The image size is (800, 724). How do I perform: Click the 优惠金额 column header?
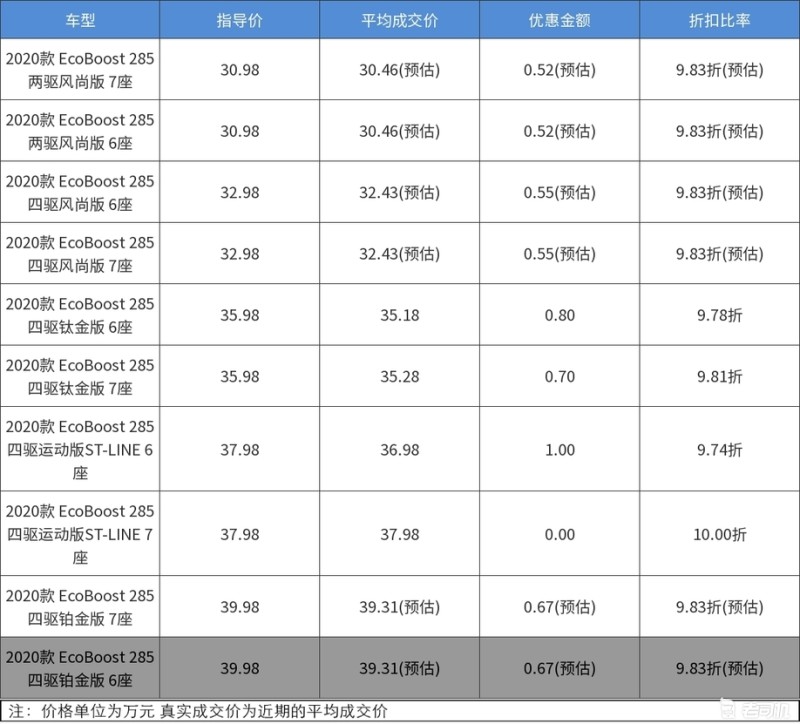pyautogui.click(x=560, y=20)
